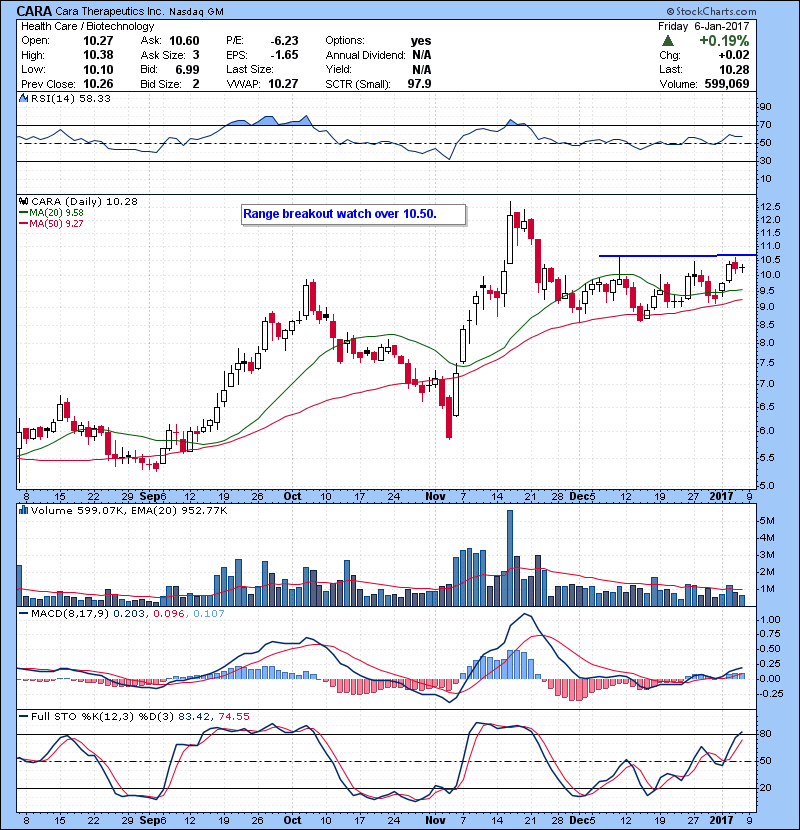800x830 pixels.
Task: Click the P/E value -6.23
Action: (x=284, y=41)
